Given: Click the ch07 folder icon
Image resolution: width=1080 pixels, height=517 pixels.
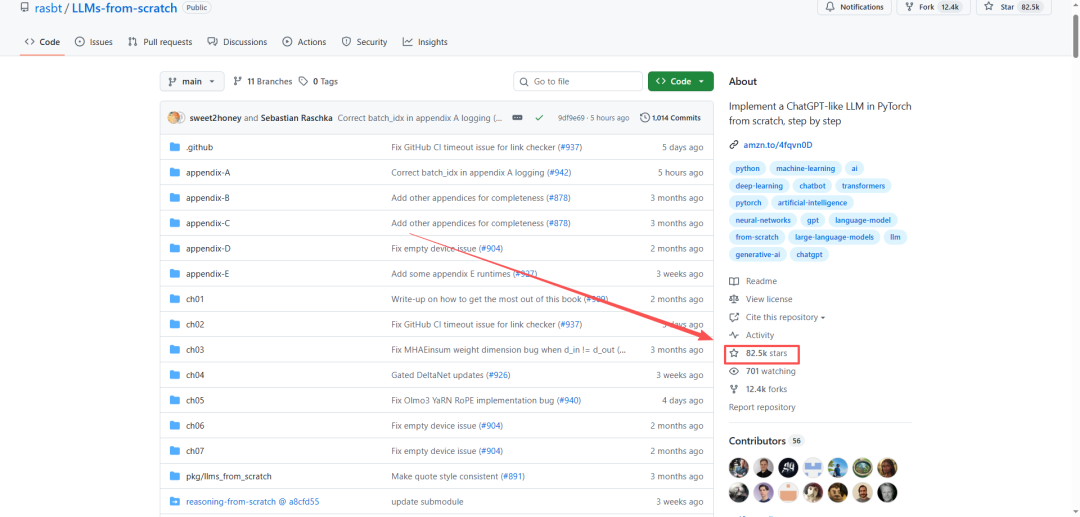Looking at the screenshot, I should [x=174, y=451].
